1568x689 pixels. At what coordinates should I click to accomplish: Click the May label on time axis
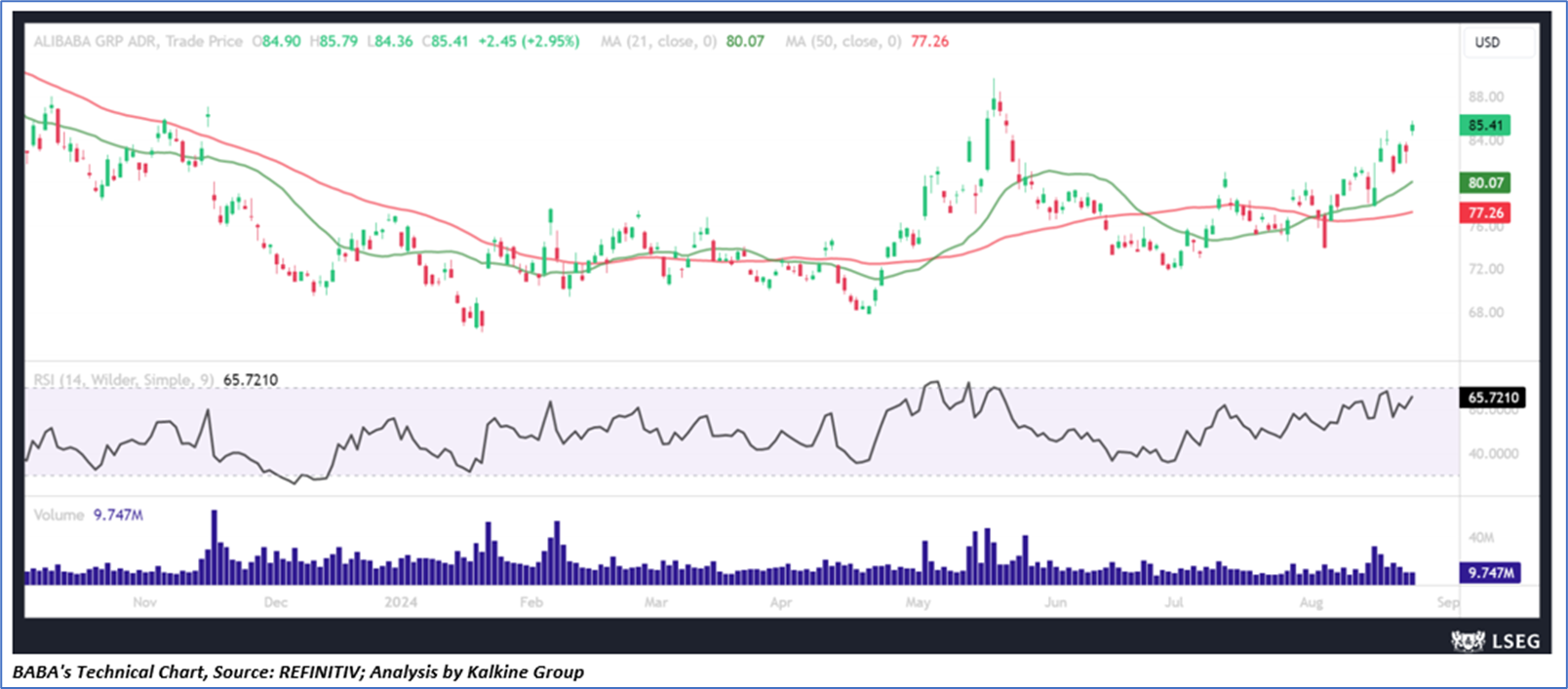click(918, 602)
